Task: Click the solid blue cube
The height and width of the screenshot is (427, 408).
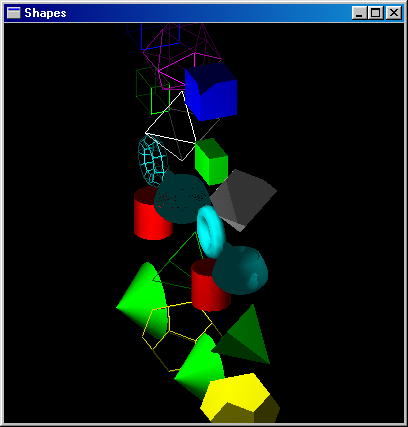Action: [x=211, y=92]
